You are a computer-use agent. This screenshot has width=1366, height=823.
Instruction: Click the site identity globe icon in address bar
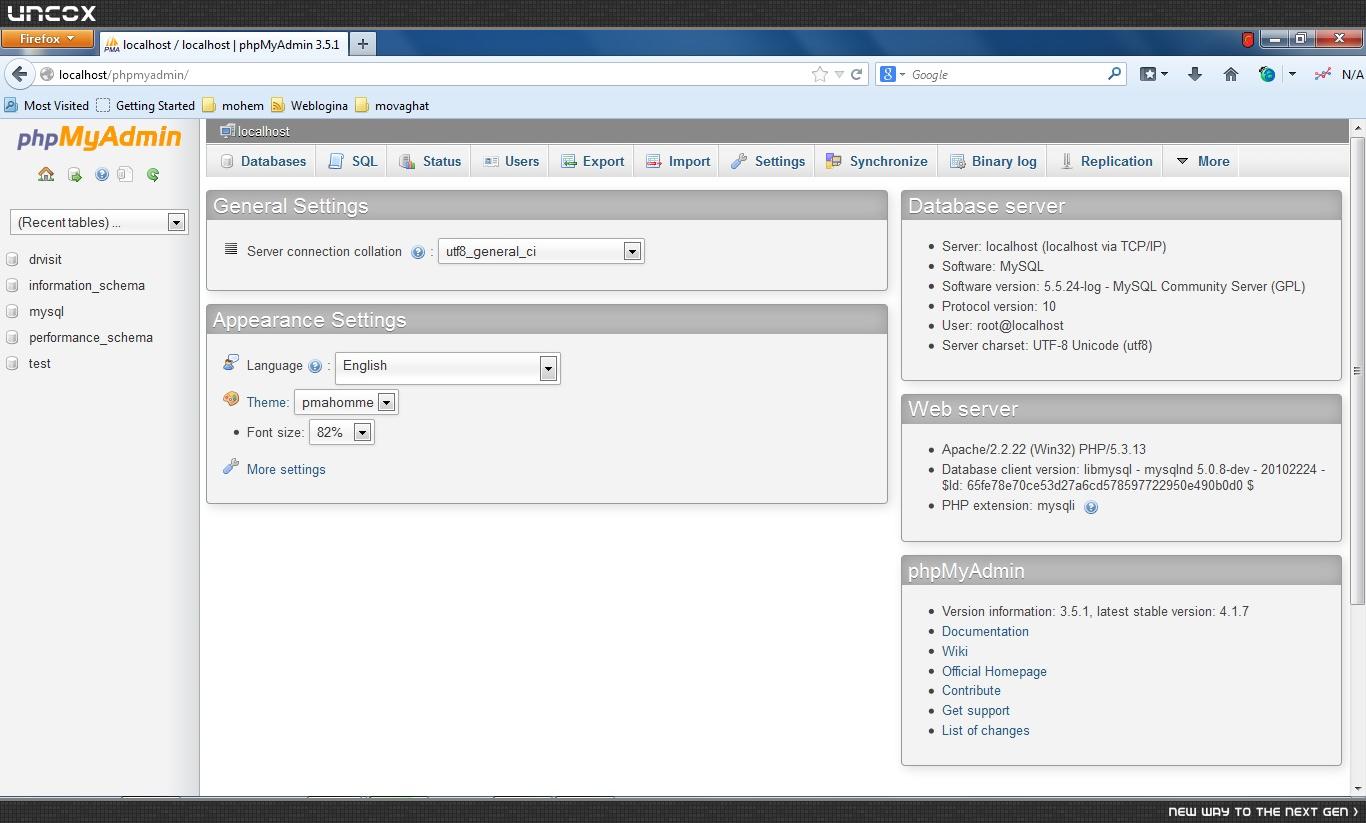point(46,74)
